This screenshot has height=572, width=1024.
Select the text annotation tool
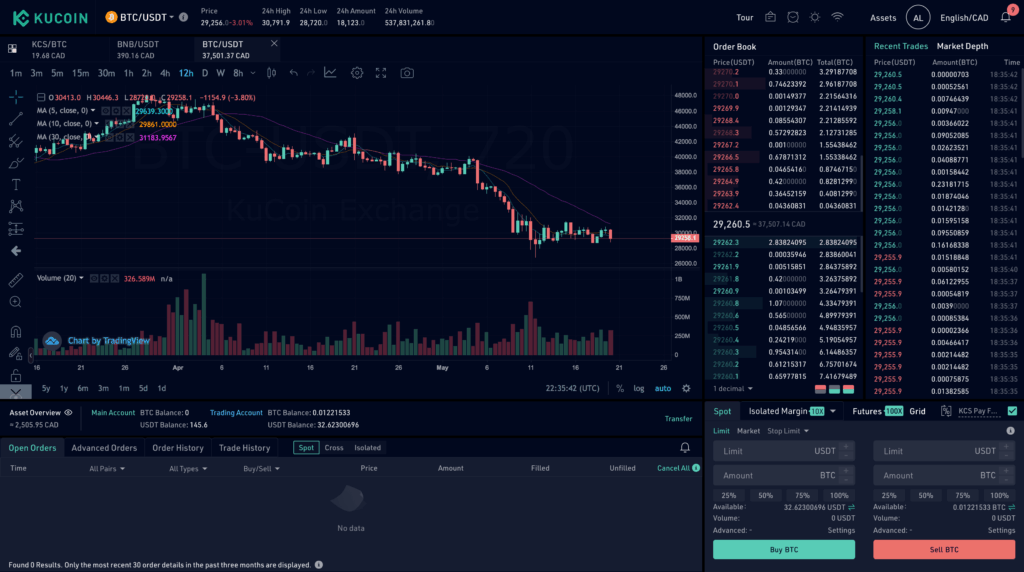coord(16,185)
